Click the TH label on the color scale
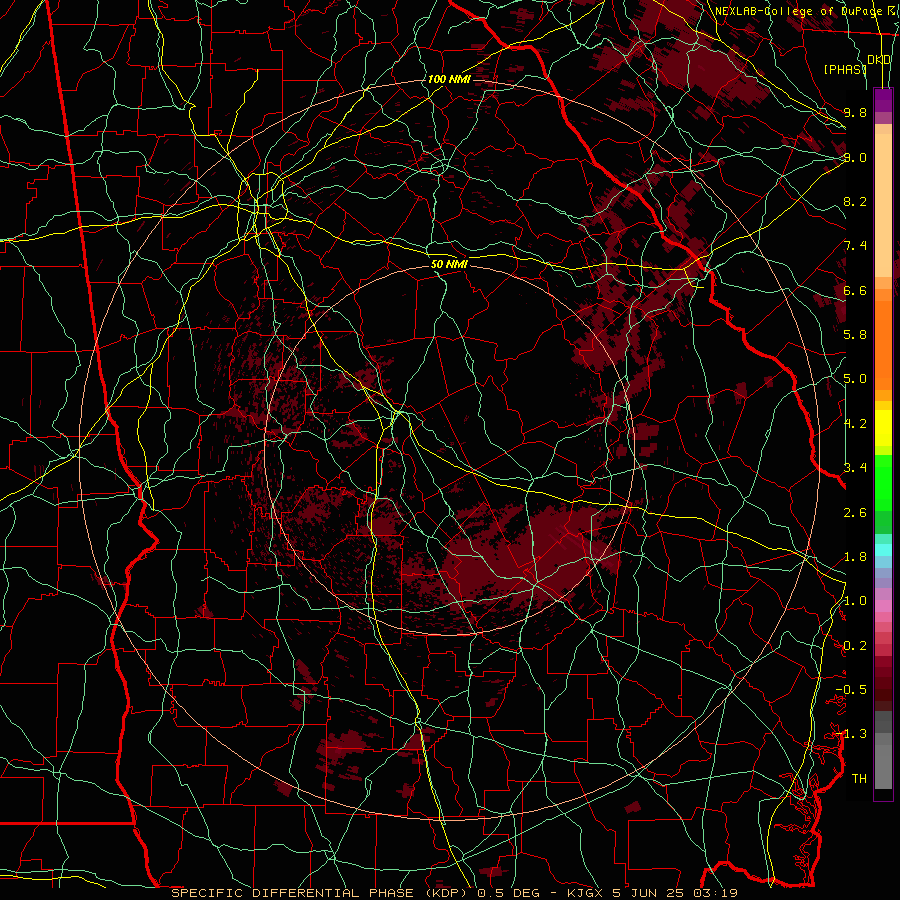This screenshot has width=900, height=900. coord(859,779)
